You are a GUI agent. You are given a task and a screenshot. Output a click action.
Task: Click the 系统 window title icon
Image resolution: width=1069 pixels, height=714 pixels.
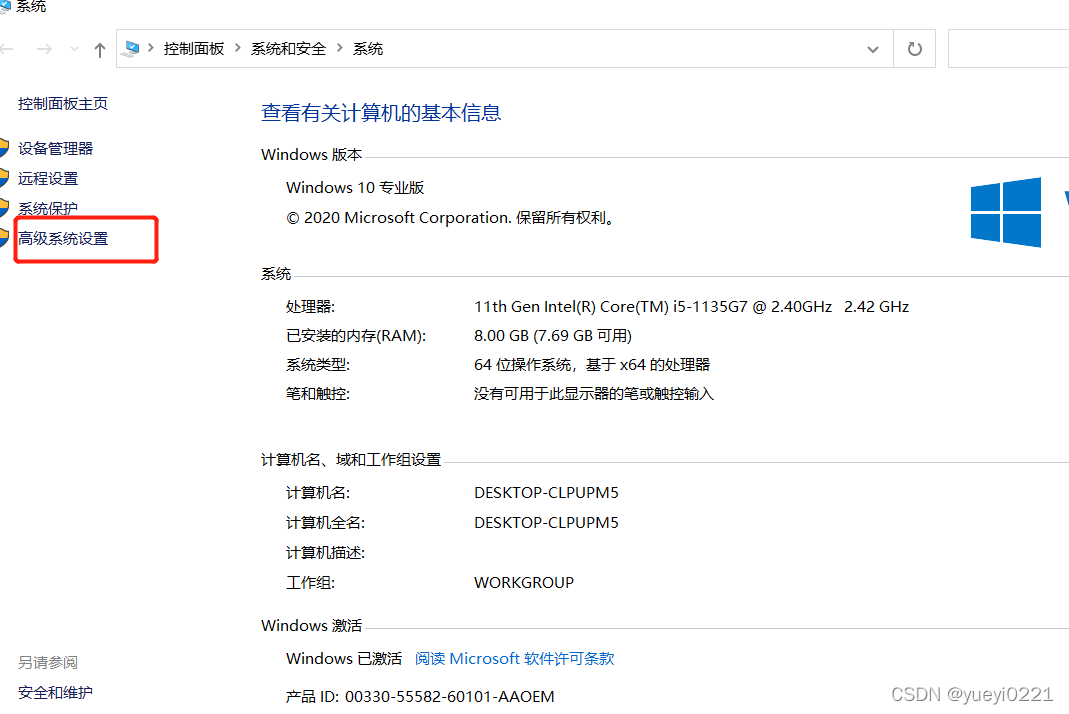(5, 7)
